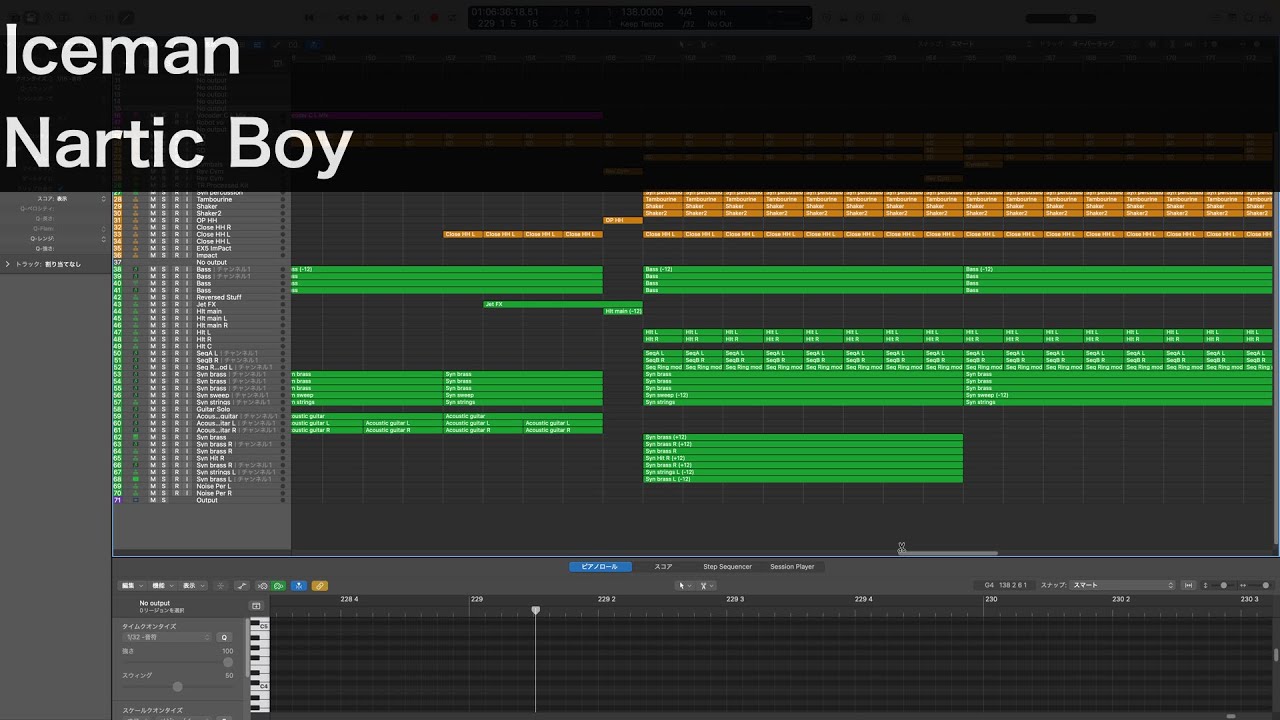
Task: Switch to the Step Sequencer tab
Action: (727, 567)
